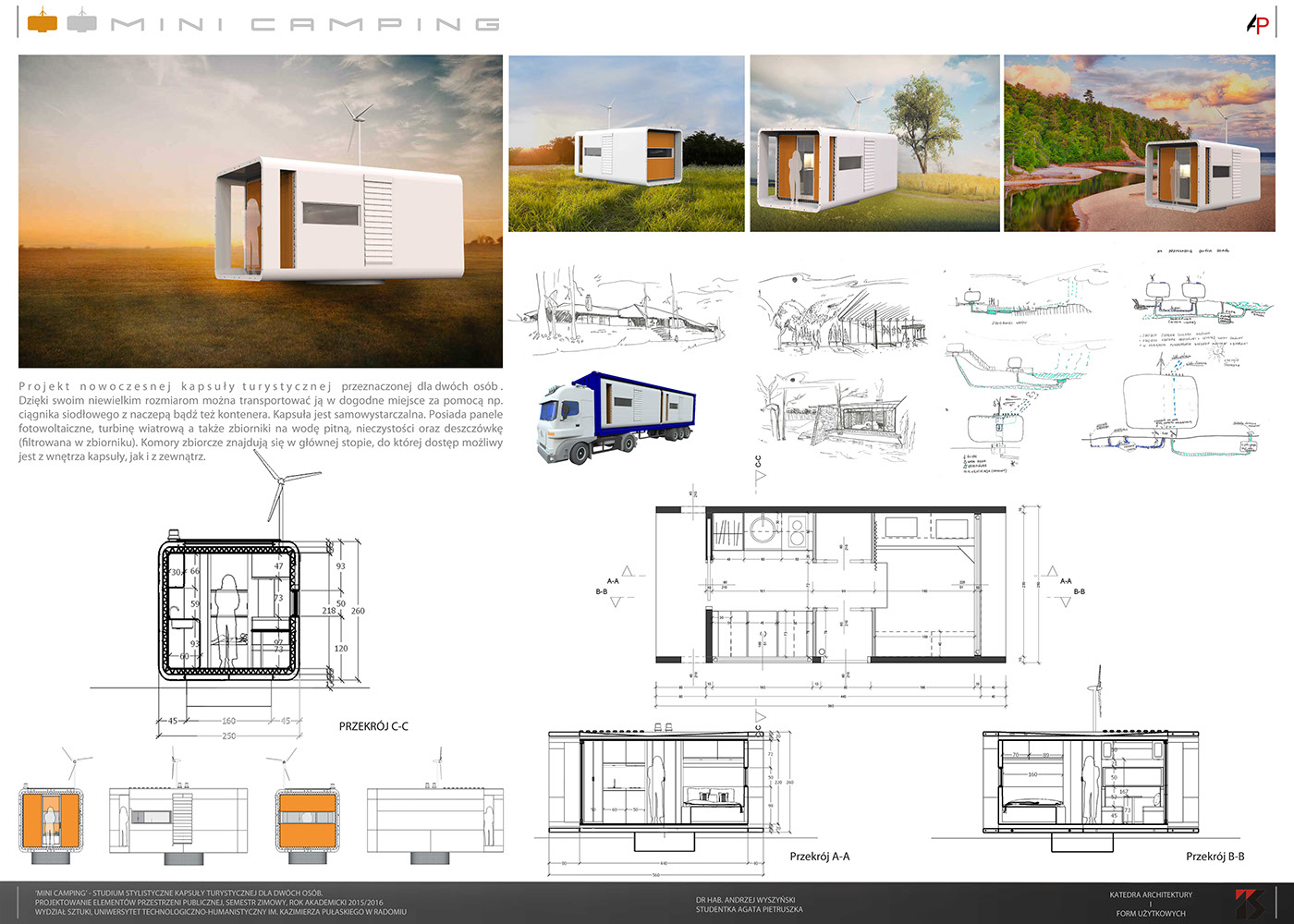
Task: Click the footer line 'MINI CAMPING' - STUDIUM STYLISTYCZNE
Action: click(179, 893)
